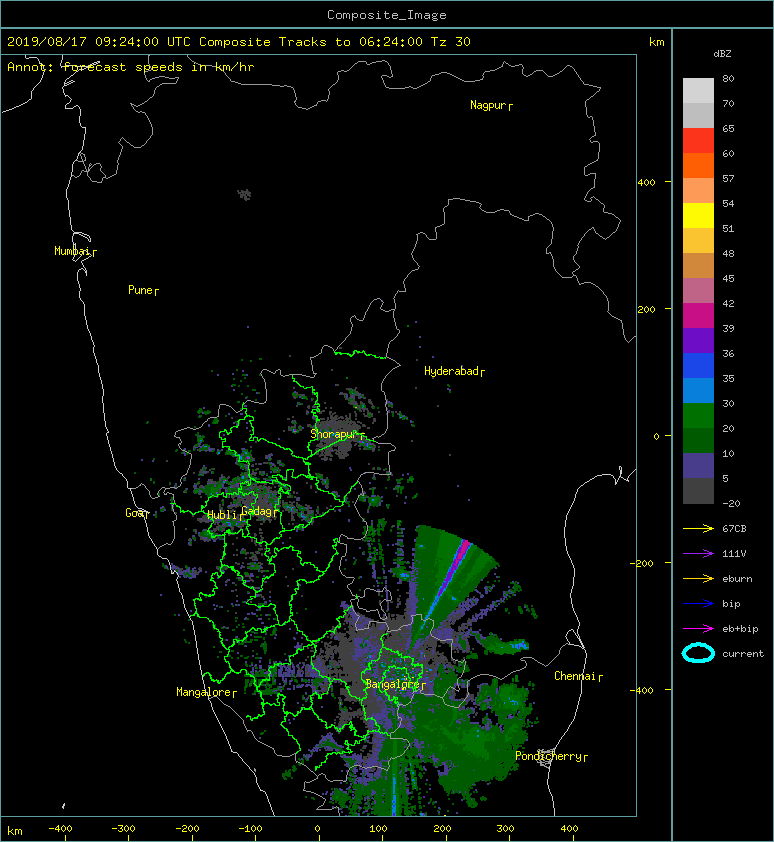774x842 pixels.
Task: Click the yellow arrow beside eburn legend
Action: point(698,579)
